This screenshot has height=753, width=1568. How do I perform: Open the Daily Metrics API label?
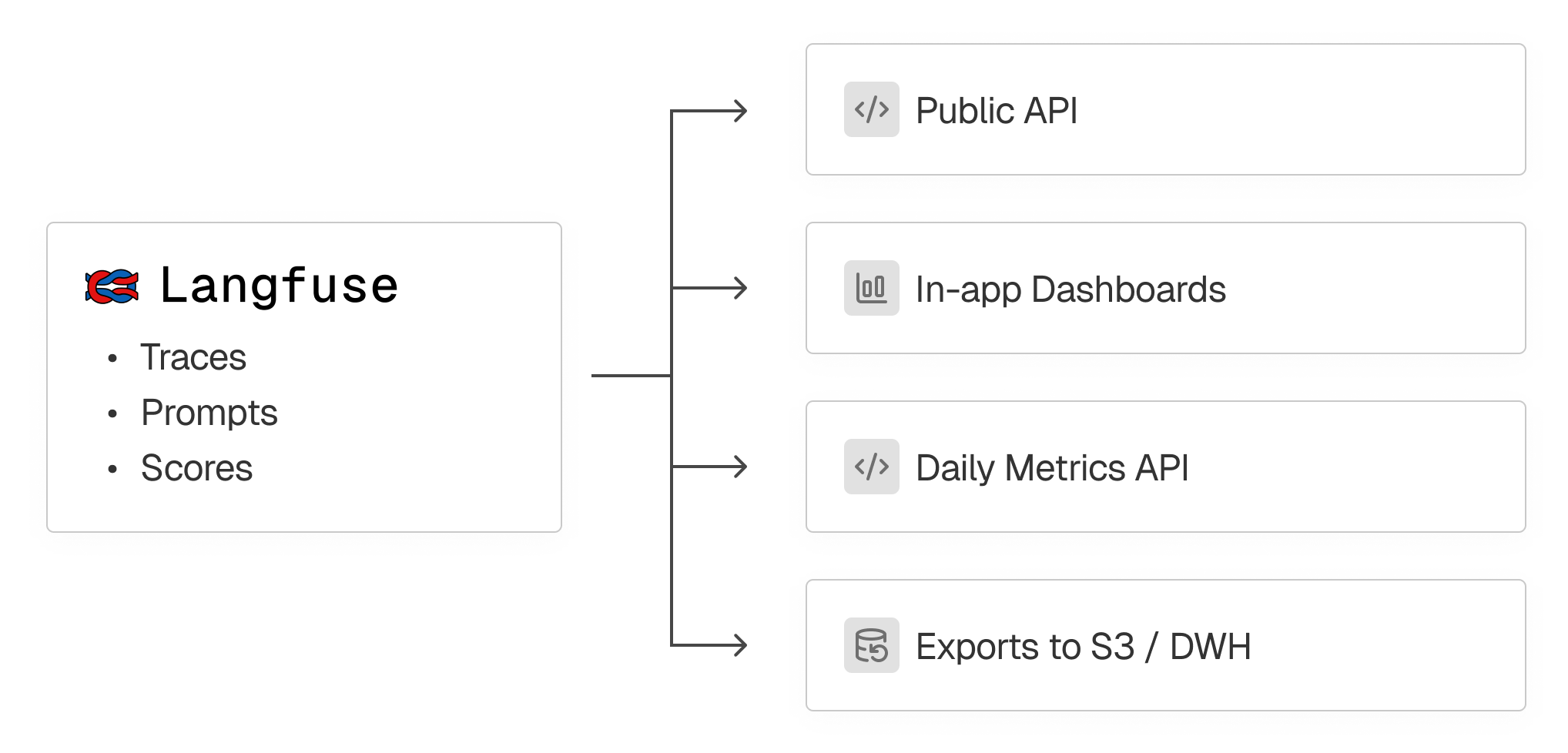click(1051, 468)
